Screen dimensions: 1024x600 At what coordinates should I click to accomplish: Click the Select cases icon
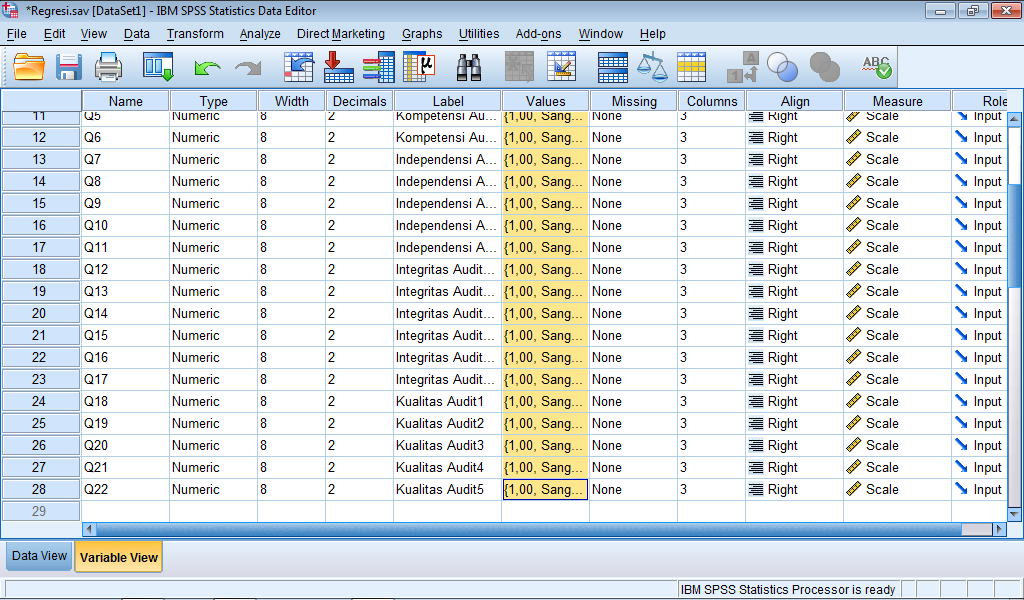point(692,67)
